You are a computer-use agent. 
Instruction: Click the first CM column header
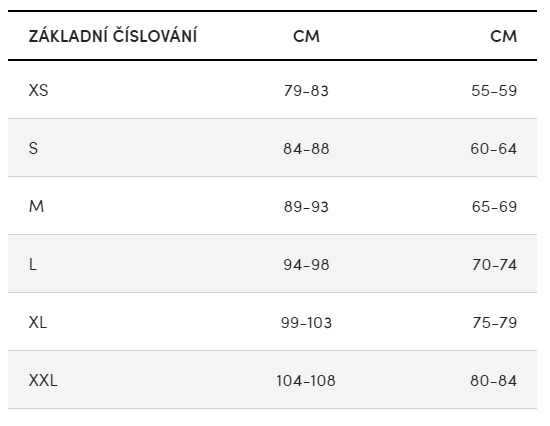pos(306,36)
